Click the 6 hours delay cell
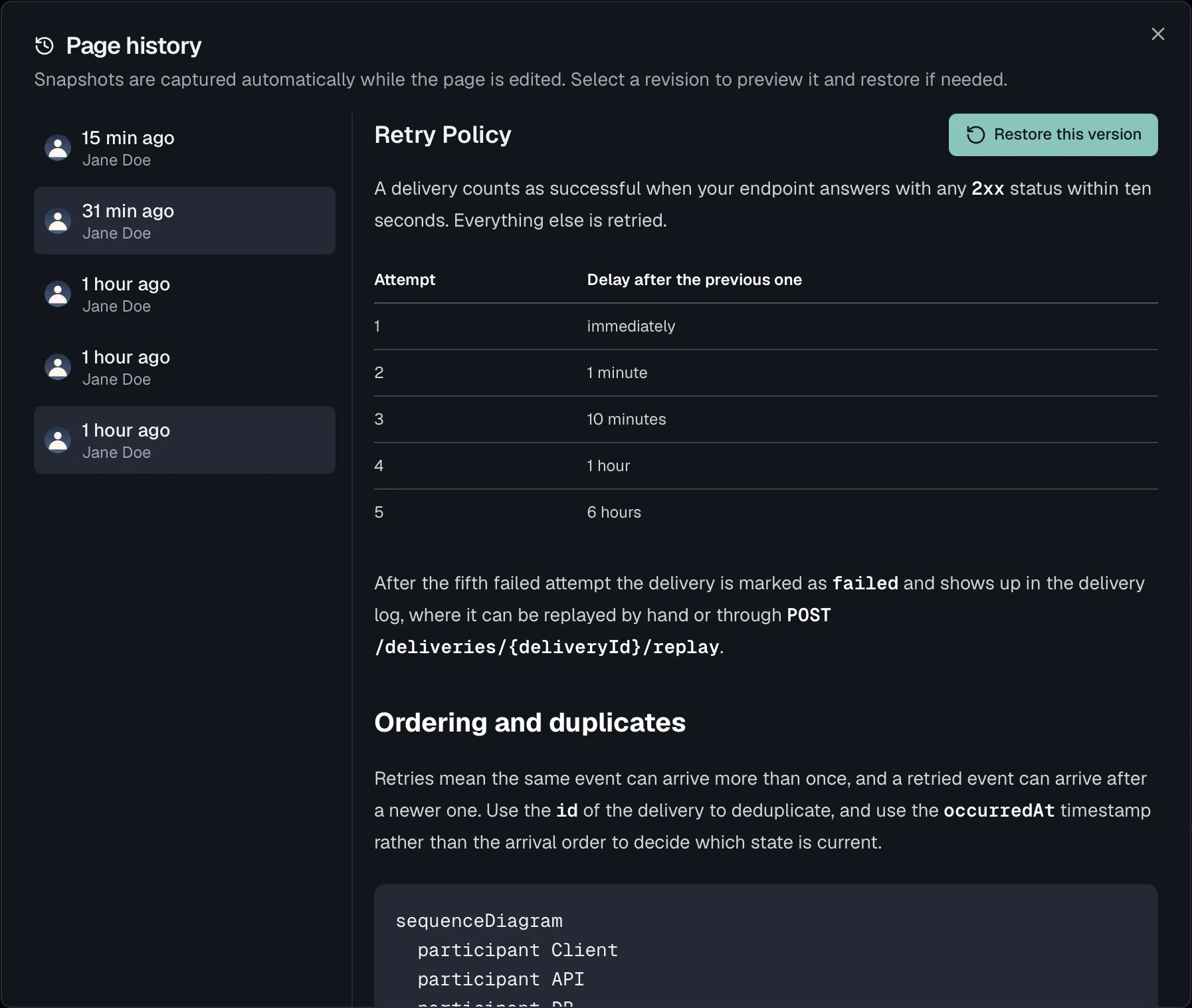 [x=614, y=512]
